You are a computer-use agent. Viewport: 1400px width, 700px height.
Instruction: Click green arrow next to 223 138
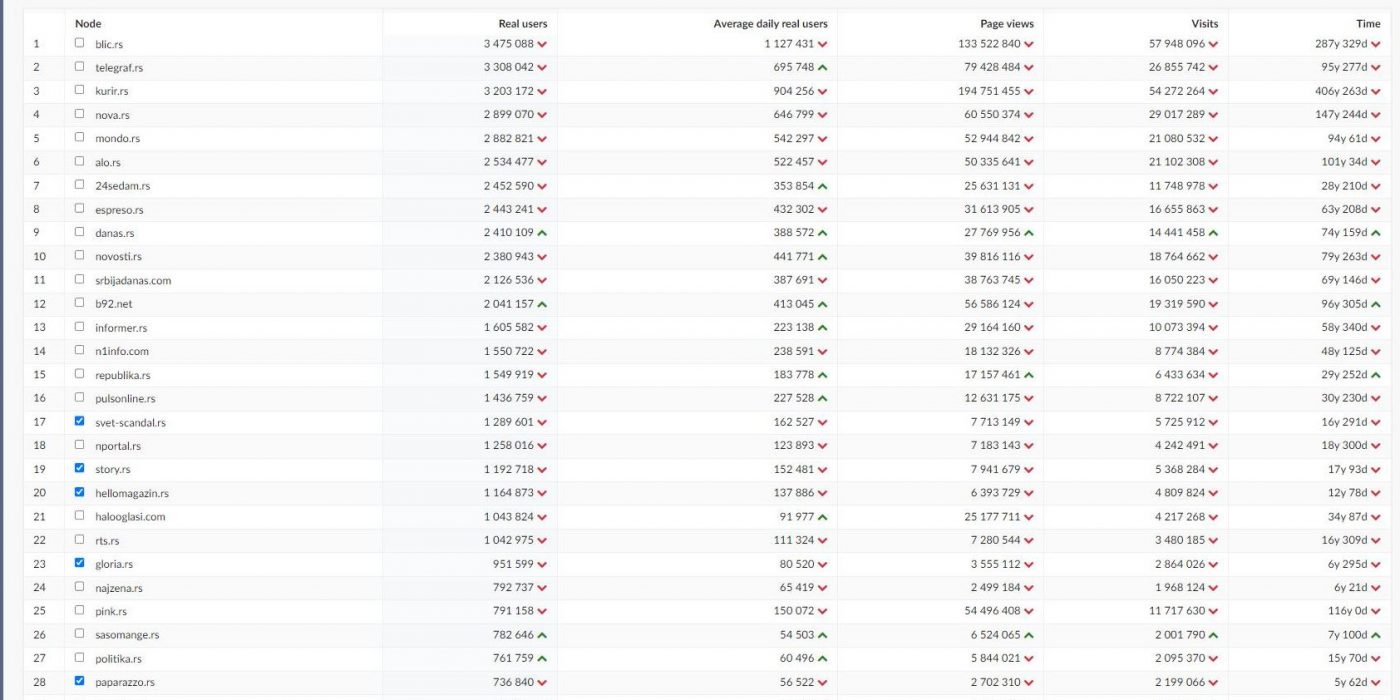[822, 328]
